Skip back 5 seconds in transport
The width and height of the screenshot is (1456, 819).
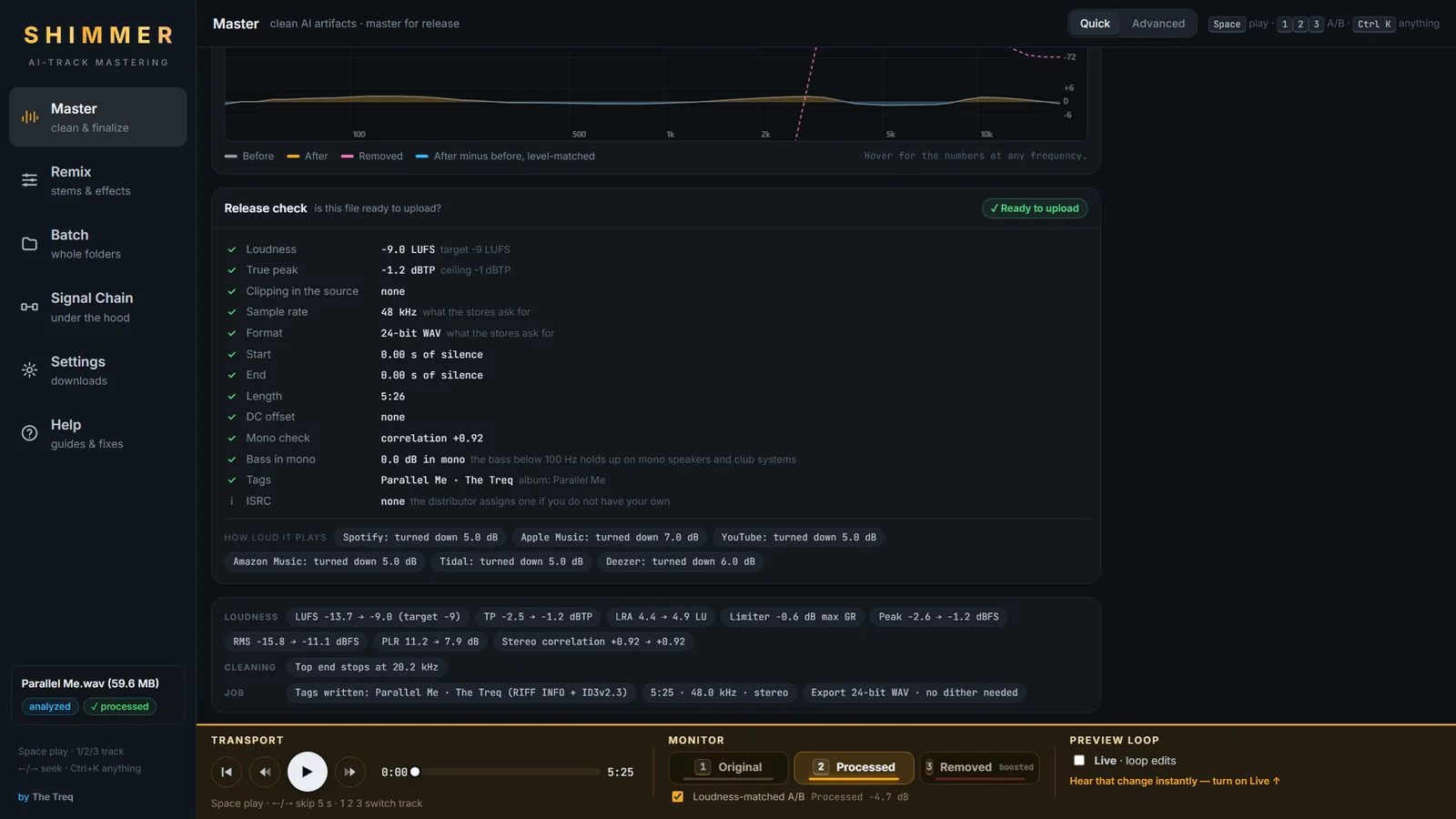[x=265, y=772]
